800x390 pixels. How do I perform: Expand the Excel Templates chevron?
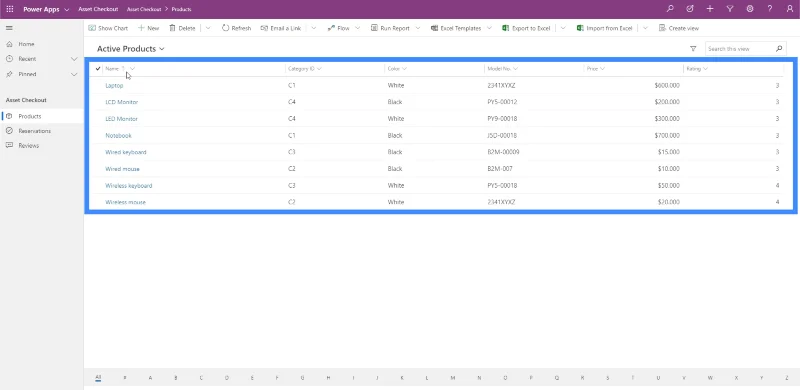click(489, 28)
